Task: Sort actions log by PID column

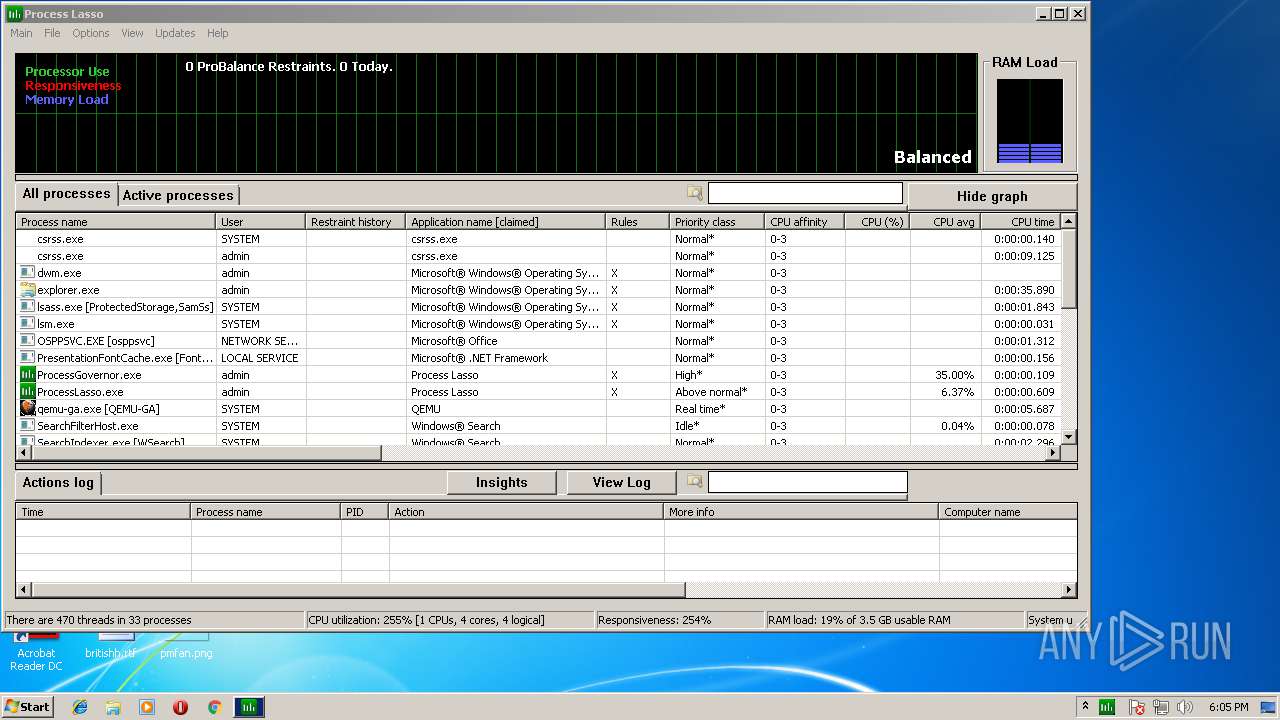Action: (x=365, y=512)
